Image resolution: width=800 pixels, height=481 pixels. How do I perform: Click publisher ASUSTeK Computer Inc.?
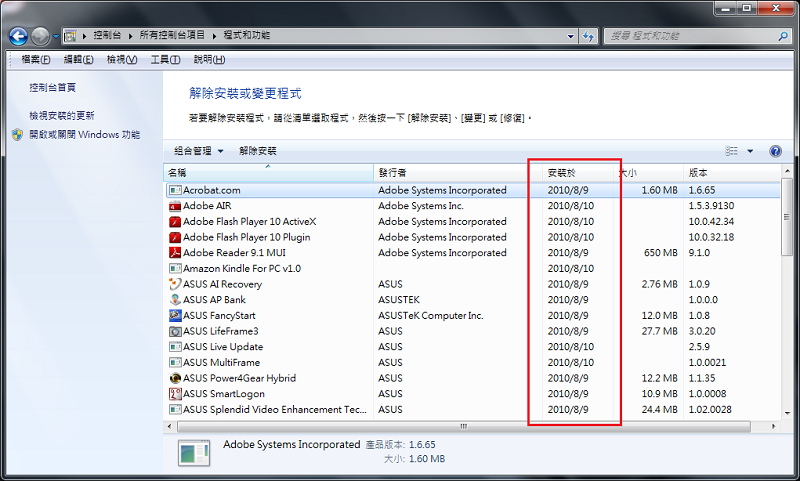(x=431, y=316)
